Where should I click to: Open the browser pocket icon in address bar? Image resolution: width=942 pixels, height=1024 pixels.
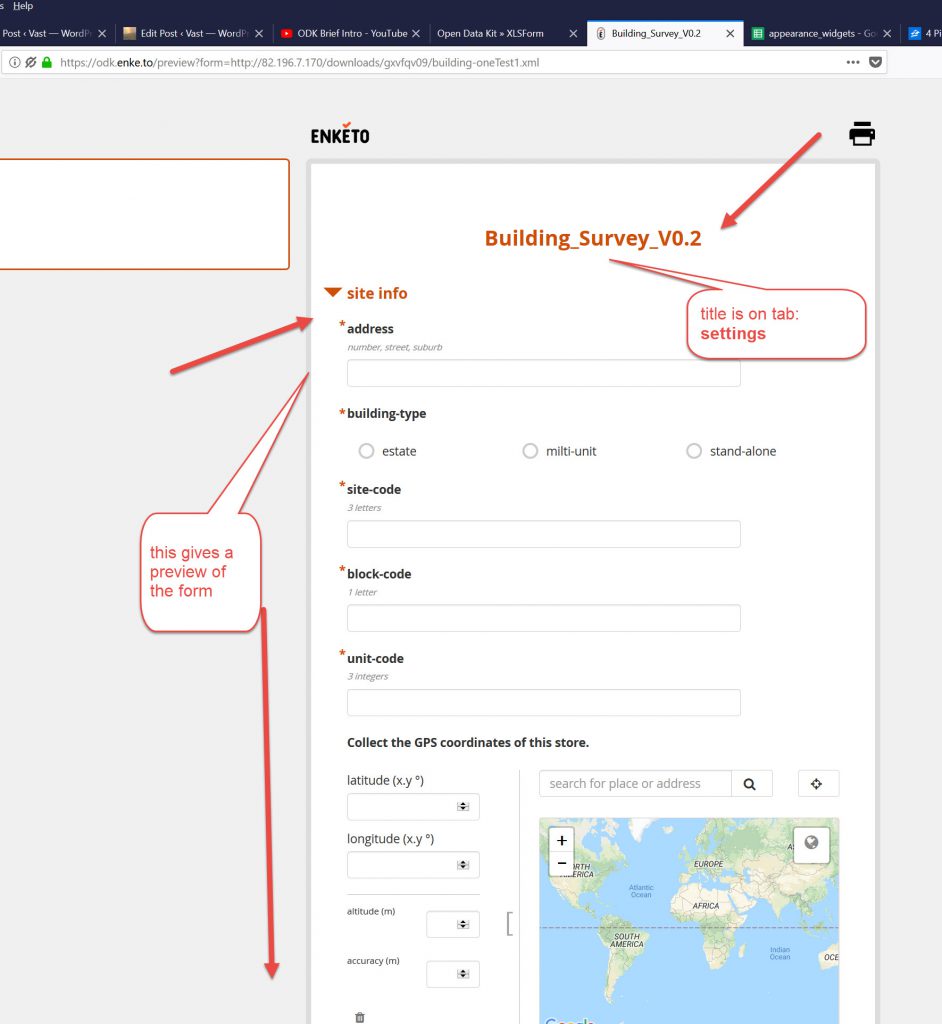click(876, 62)
